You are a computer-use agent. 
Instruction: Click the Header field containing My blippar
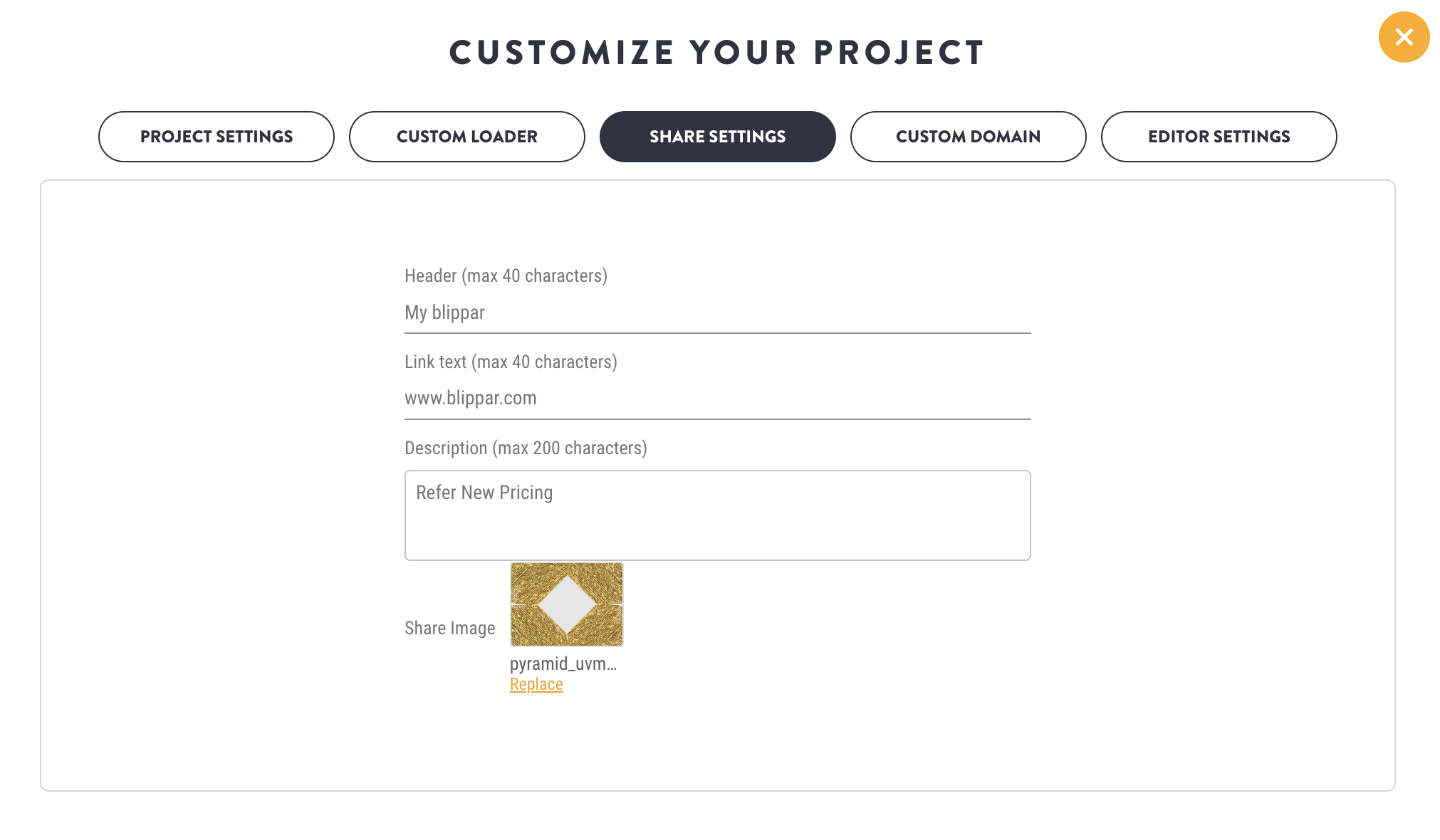(718, 313)
